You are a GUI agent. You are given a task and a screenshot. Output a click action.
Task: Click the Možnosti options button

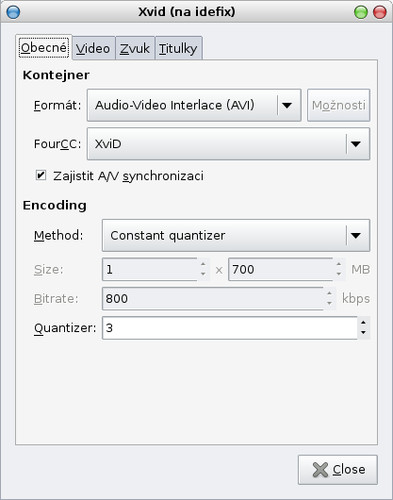pyautogui.click(x=339, y=105)
